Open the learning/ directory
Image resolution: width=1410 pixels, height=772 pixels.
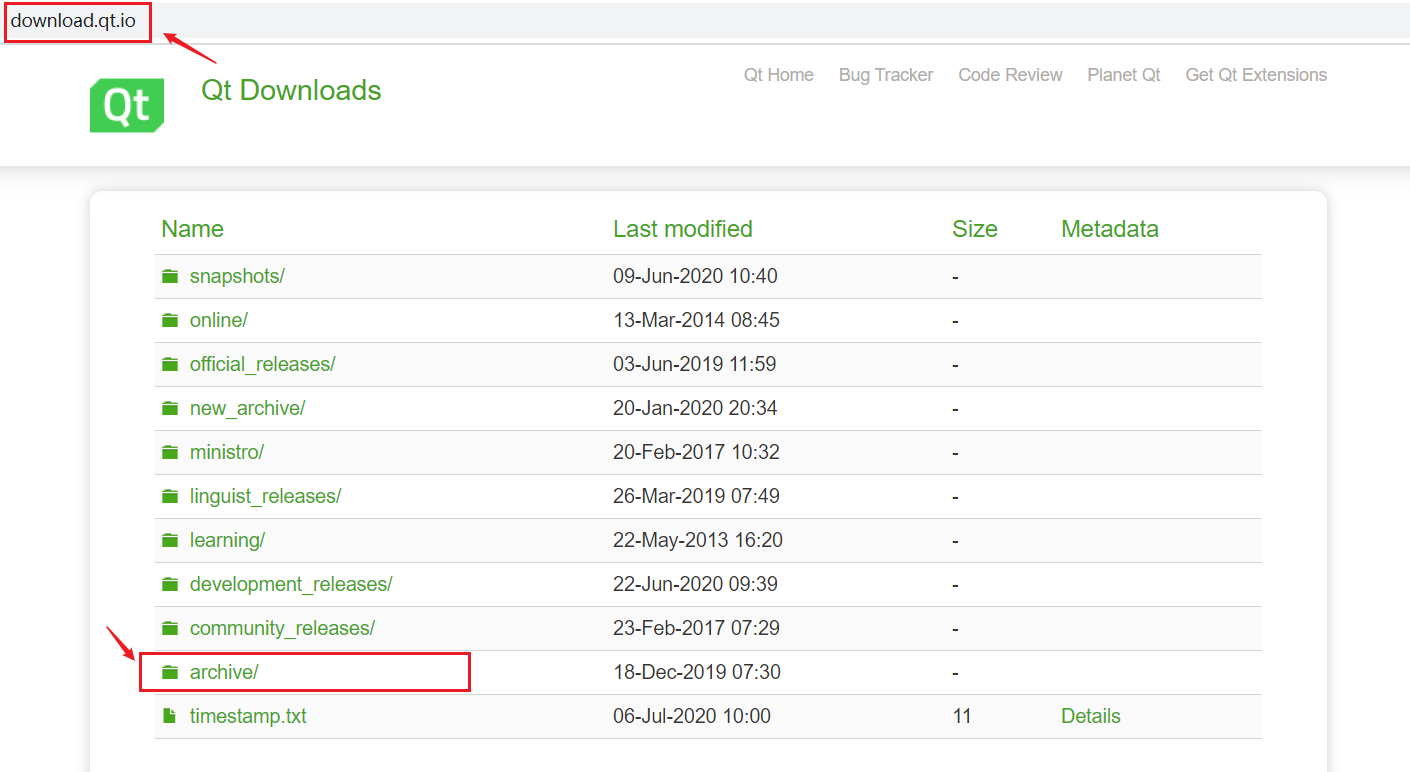coord(227,540)
